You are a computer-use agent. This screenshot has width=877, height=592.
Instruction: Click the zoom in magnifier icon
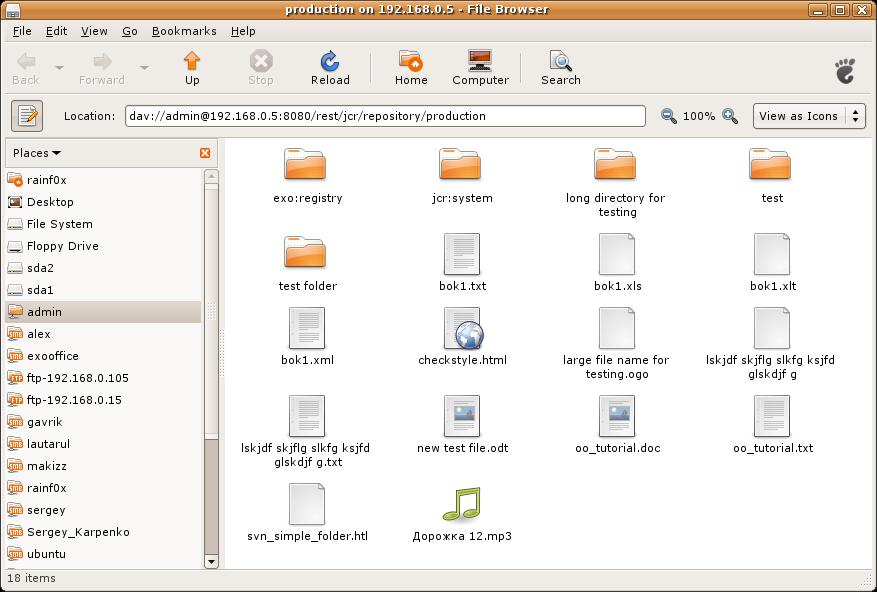pyautogui.click(x=730, y=116)
